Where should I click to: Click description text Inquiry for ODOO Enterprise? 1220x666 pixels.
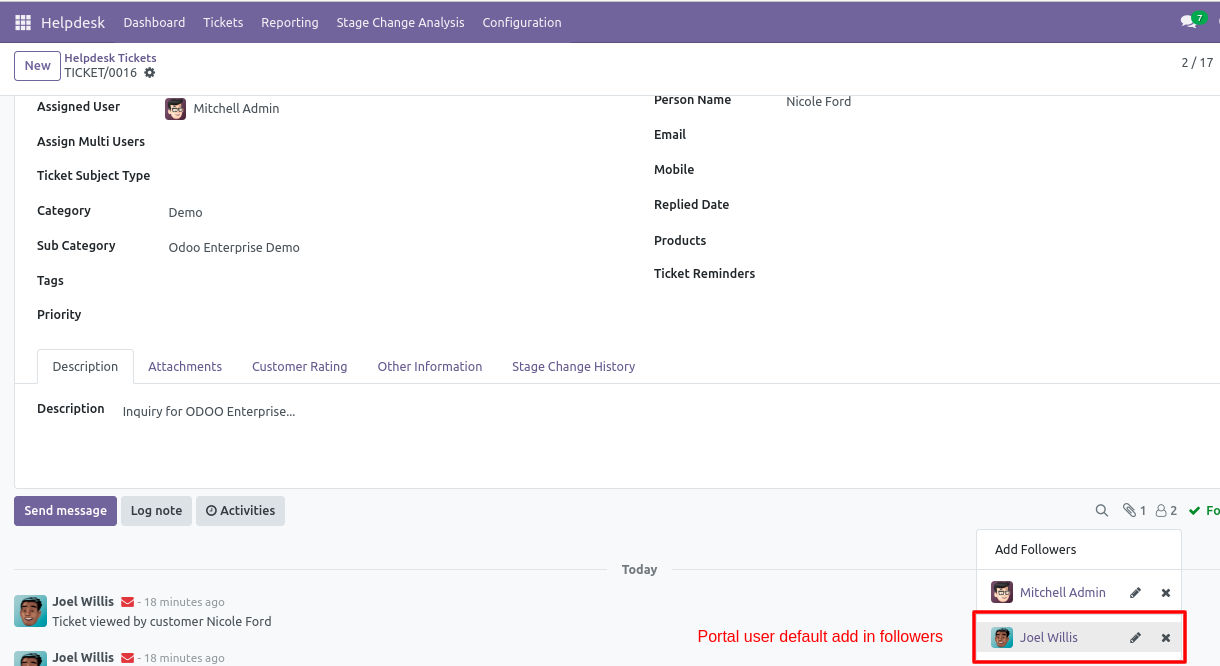(x=208, y=412)
